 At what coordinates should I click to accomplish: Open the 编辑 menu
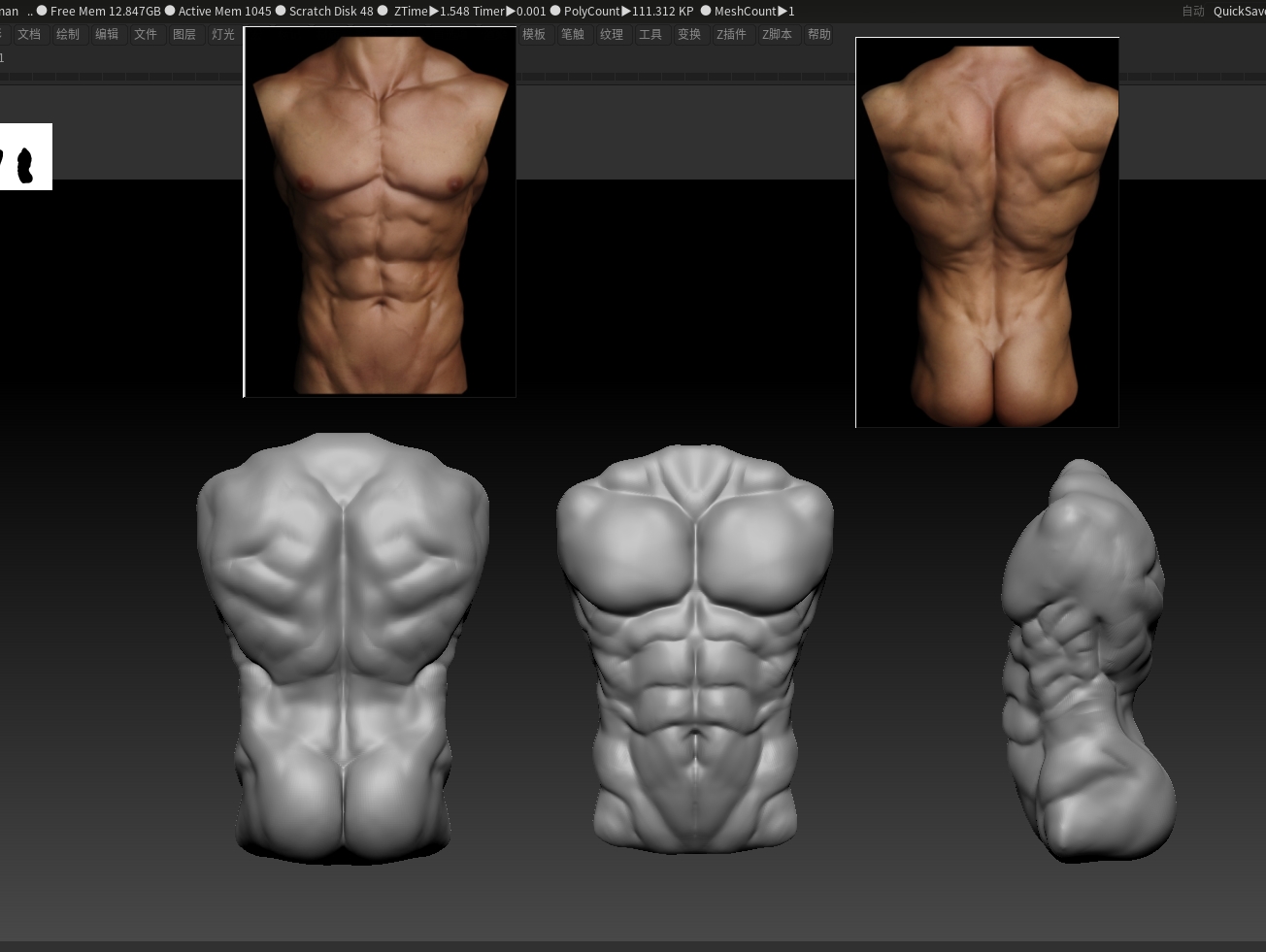[107, 34]
